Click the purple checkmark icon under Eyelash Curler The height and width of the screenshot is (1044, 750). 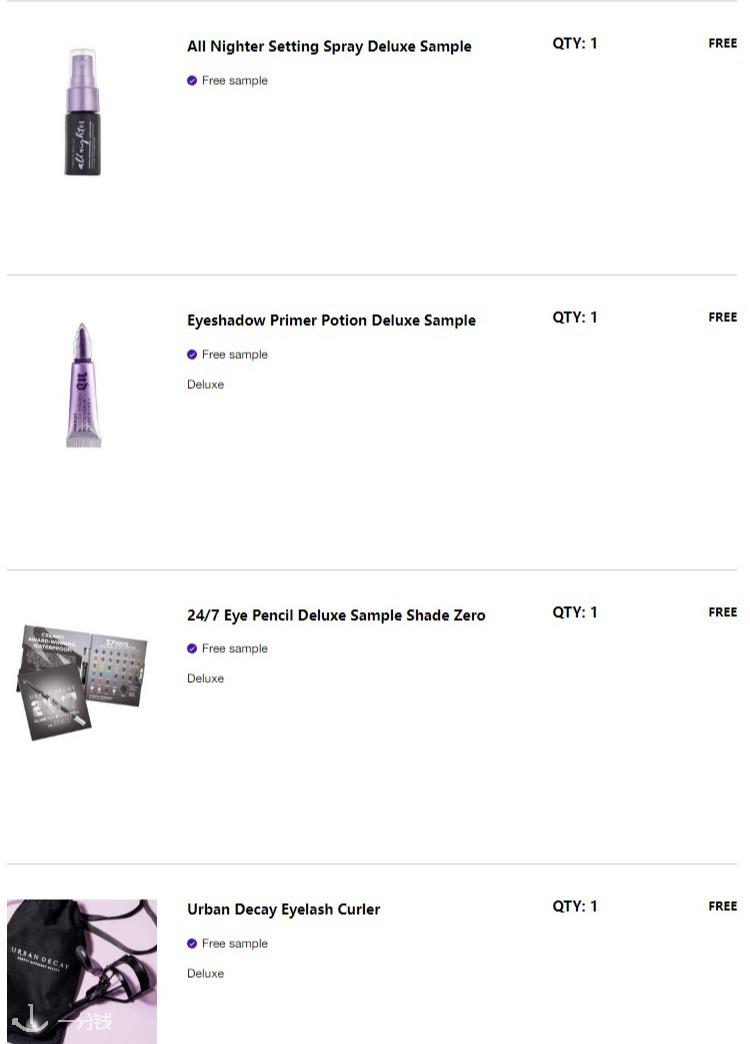(192, 943)
